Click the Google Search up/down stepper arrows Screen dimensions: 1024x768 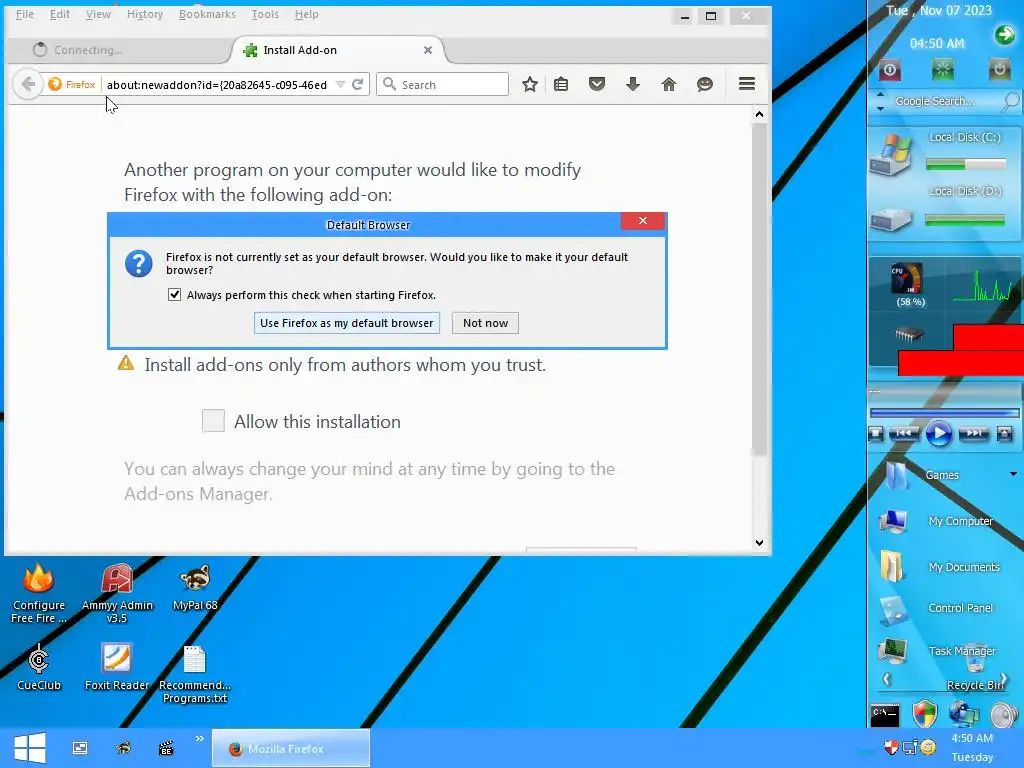880,101
